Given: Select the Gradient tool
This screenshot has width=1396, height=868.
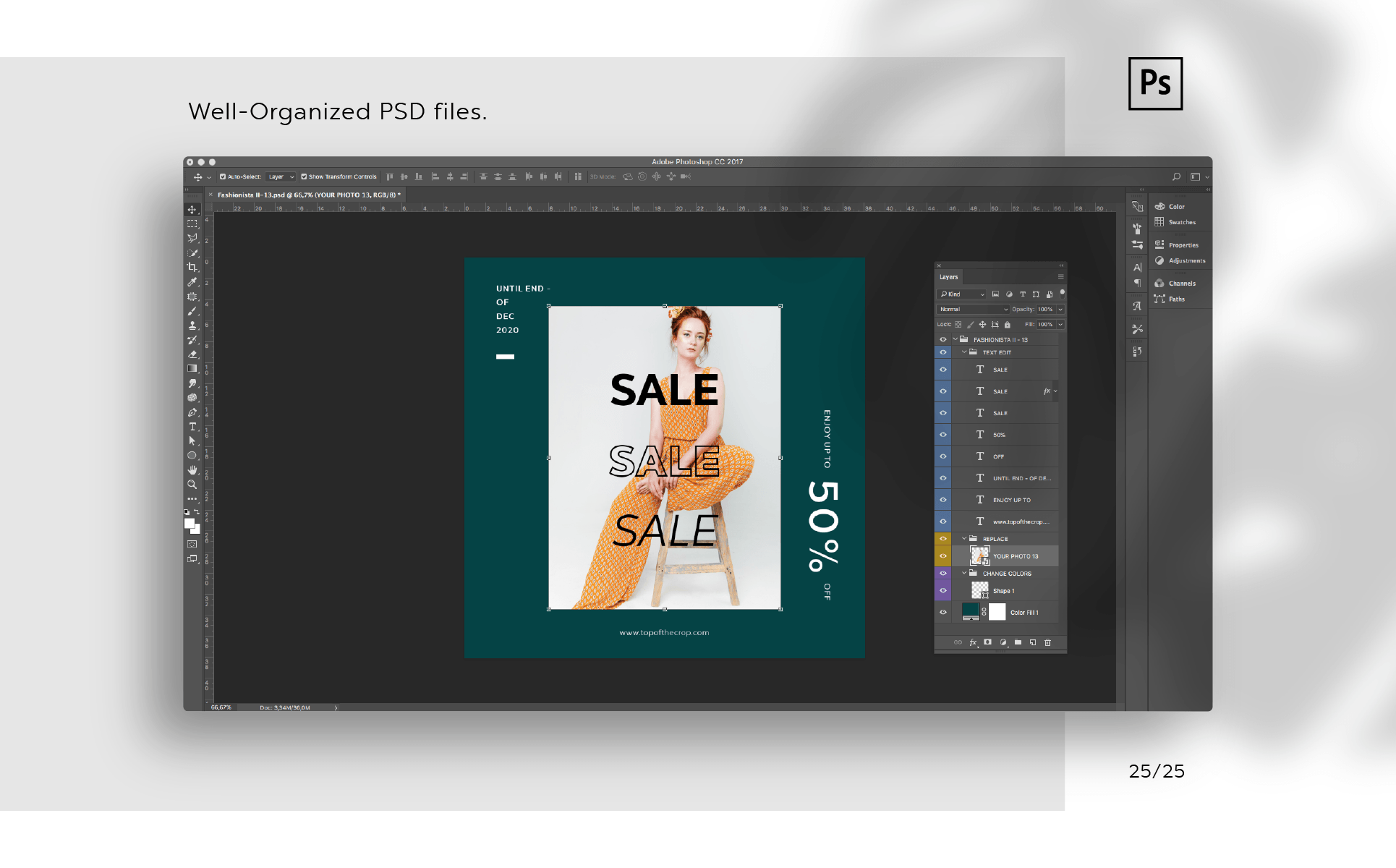Looking at the screenshot, I should click(192, 369).
